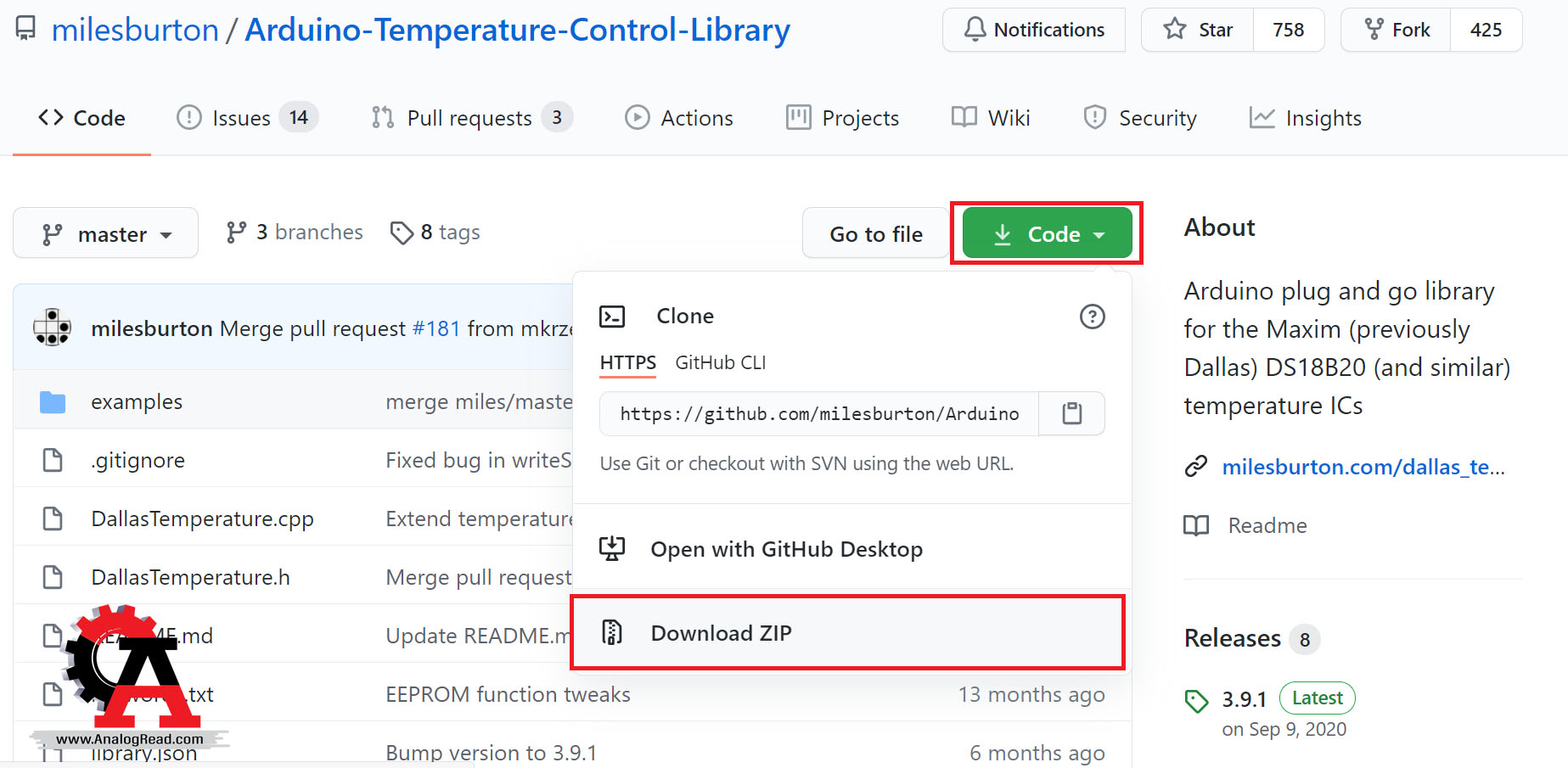View the 3 branches list

point(294,233)
